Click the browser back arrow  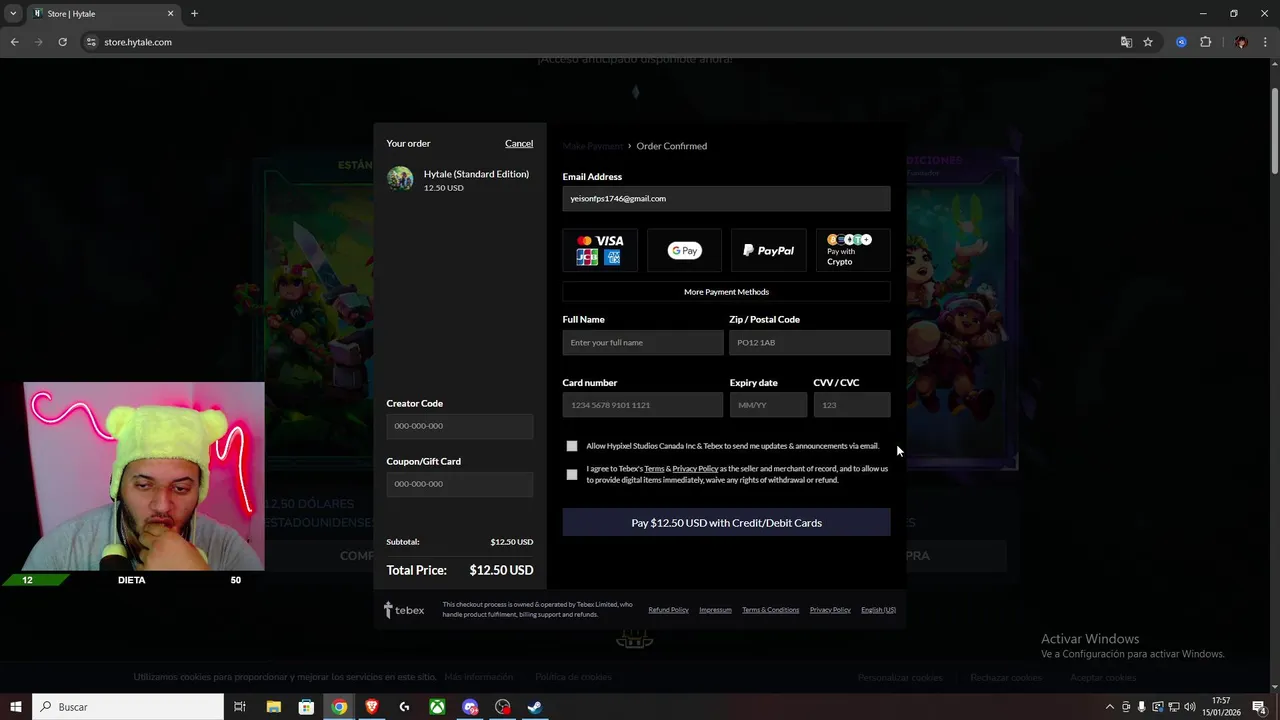(x=14, y=42)
